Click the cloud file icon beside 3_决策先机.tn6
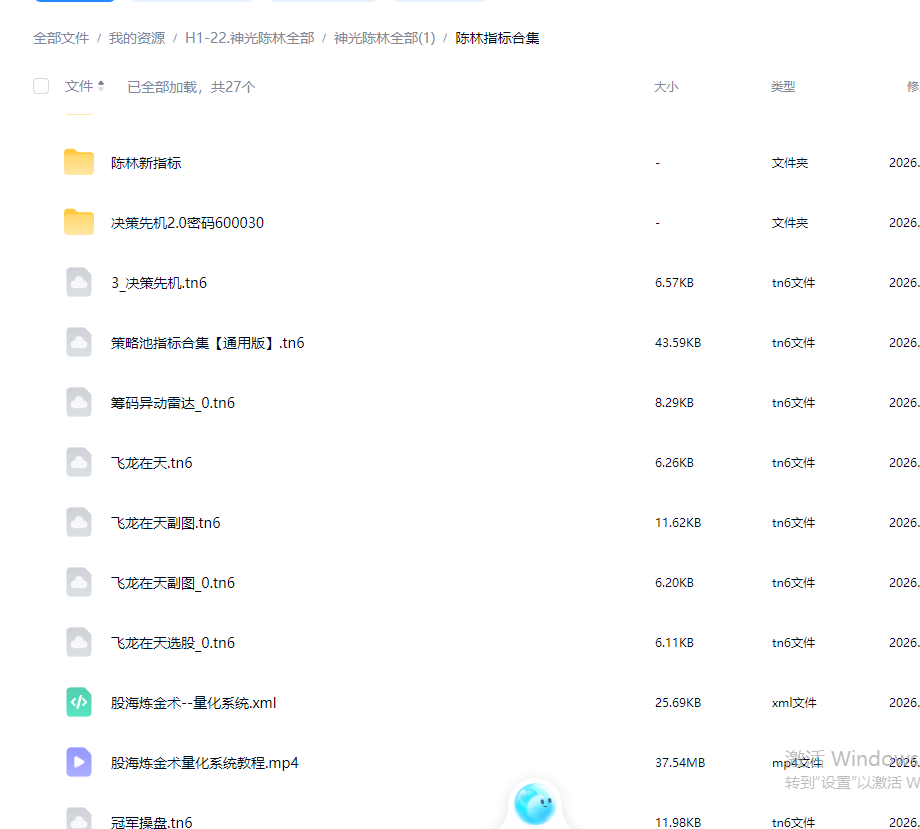 [78, 282]
